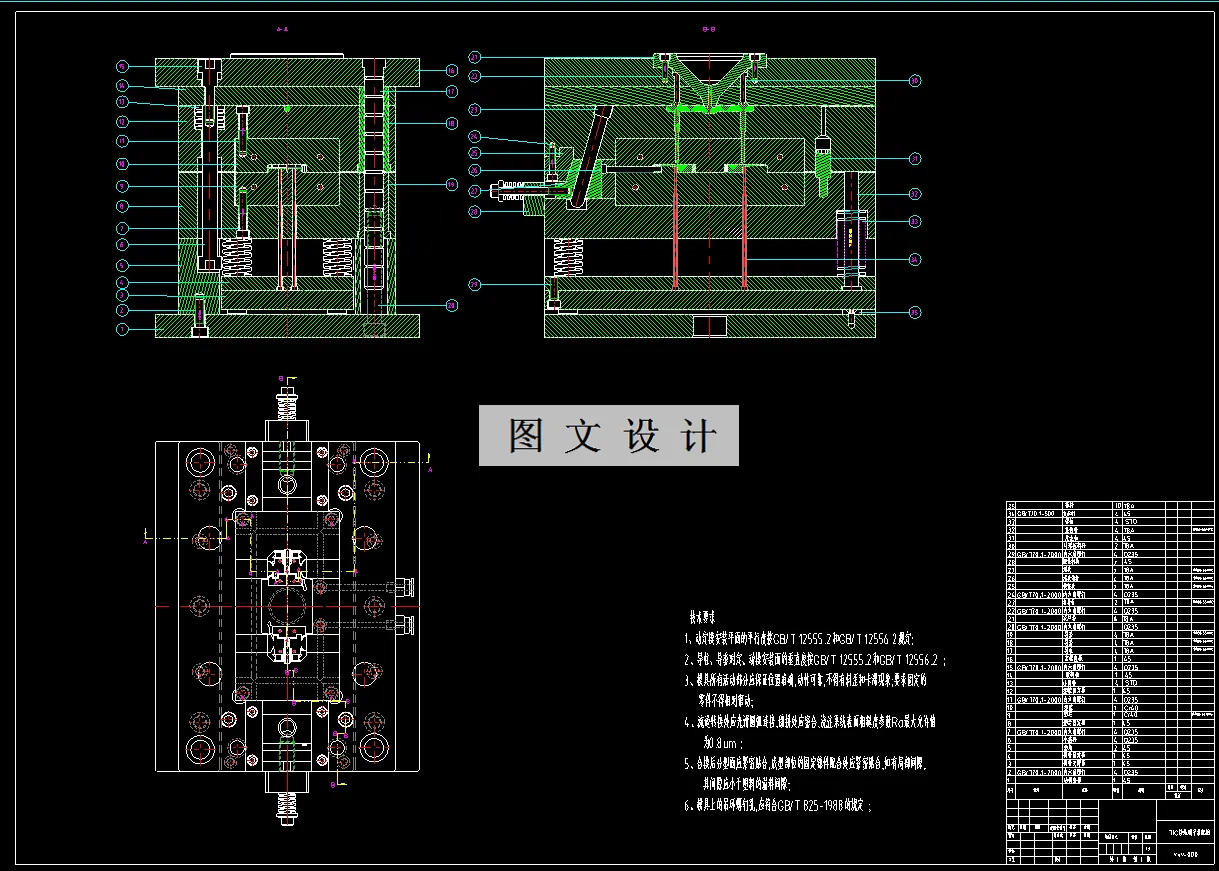This screenshot has height=871, width=1219.
Task: Click the 图文设计 watermark banner
Action: click(x=610, y=435)
